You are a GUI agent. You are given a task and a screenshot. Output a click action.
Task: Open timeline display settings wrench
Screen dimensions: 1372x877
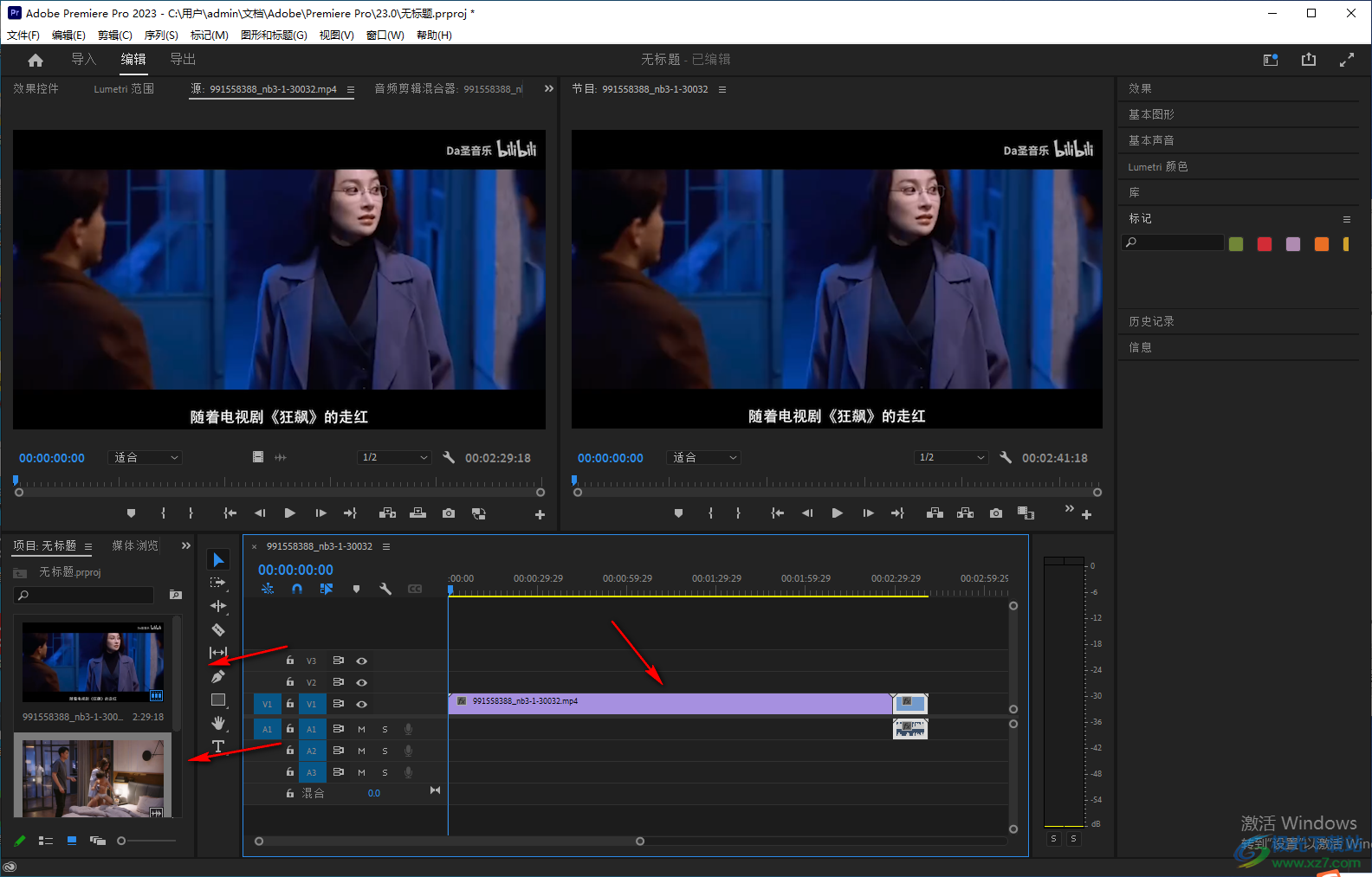click(385, 589)
